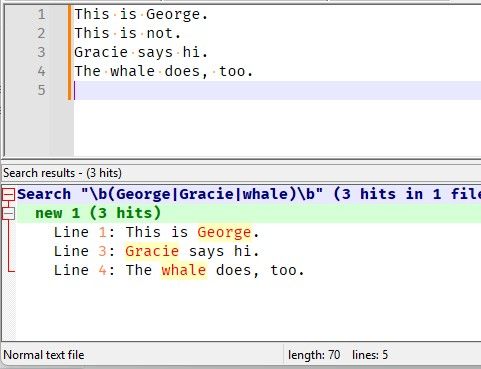Click 'lines: 5' in the status bar
481x369 pixels.
point(370,355)
